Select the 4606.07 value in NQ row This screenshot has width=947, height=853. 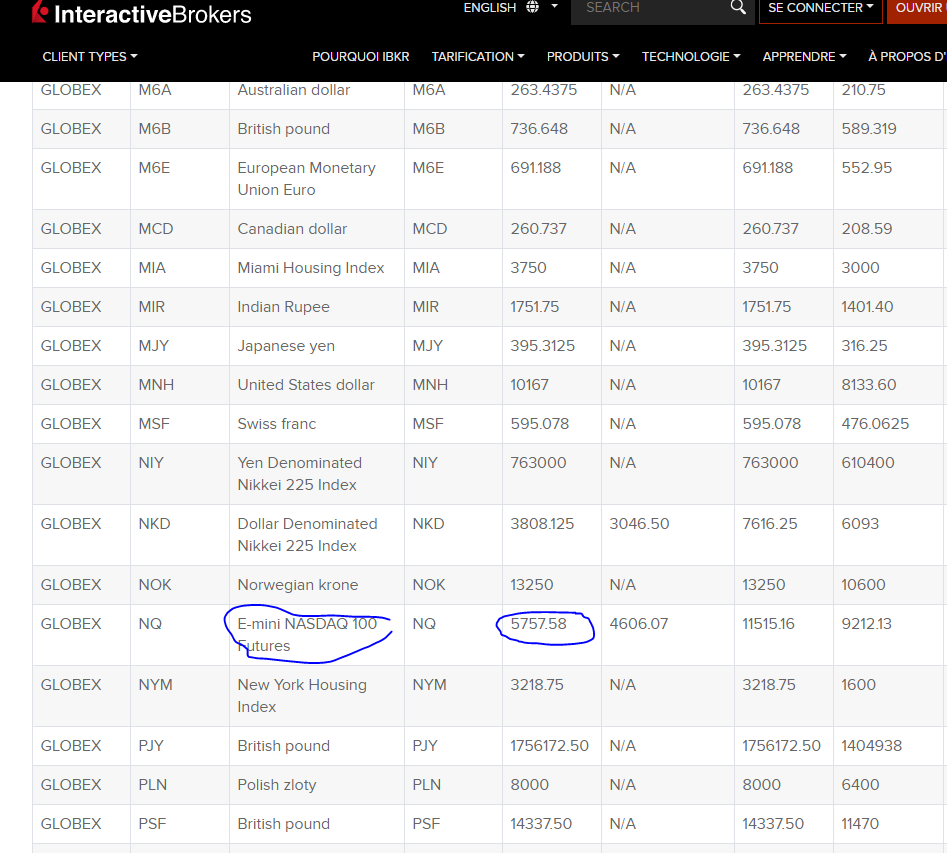pyautogui.click(x=638, y=624)
